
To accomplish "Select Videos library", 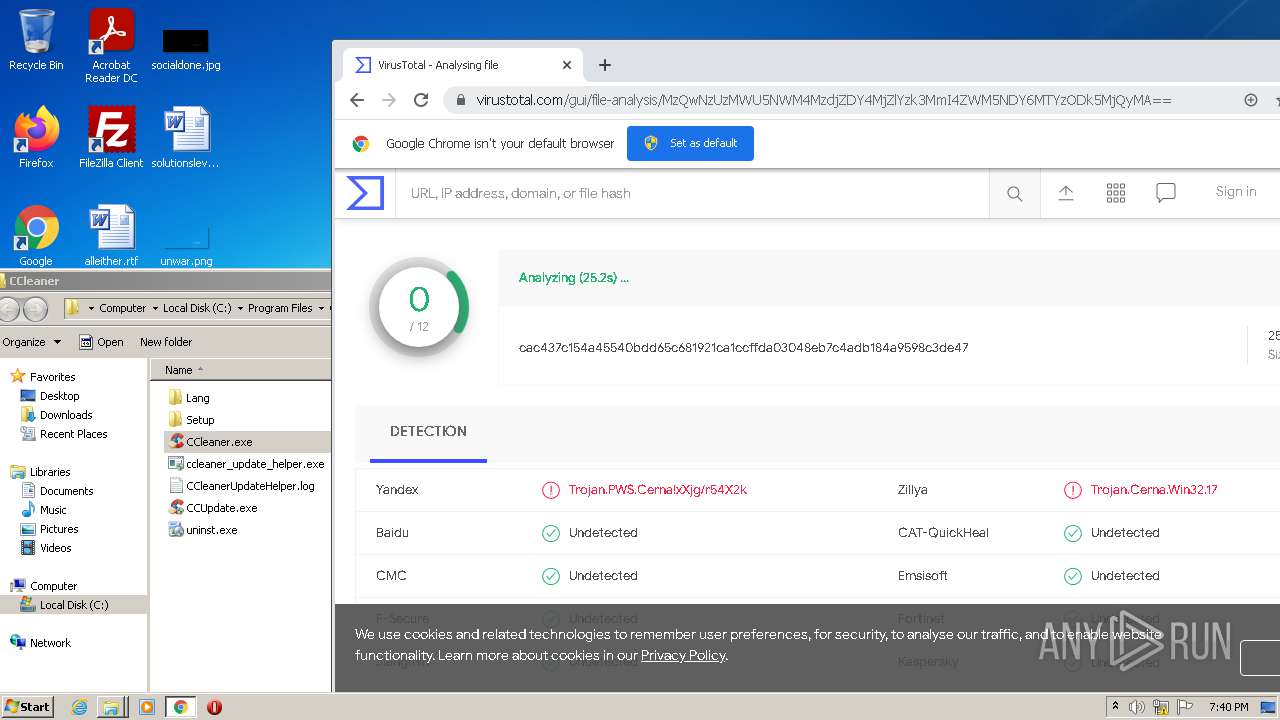I will pos(46,548).
